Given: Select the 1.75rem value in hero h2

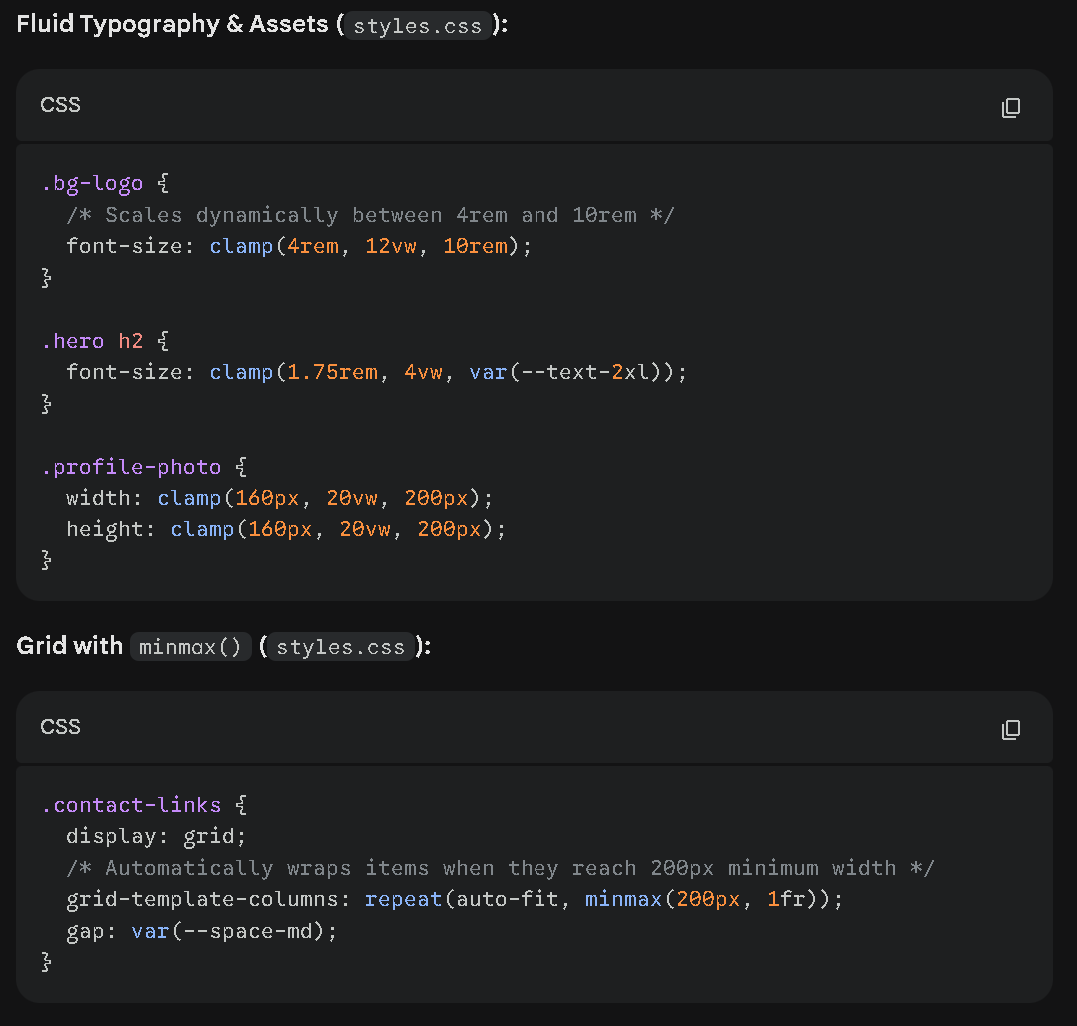Looking at the screenshot, I should coord(333,371).
